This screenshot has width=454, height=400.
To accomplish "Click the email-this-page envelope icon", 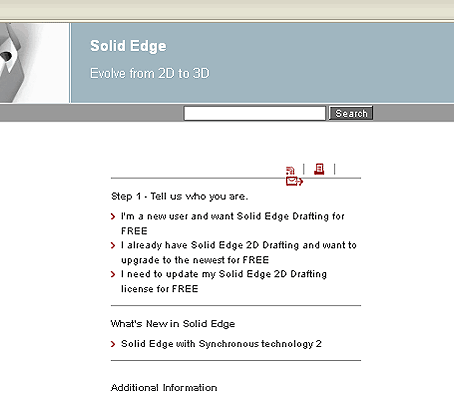I will [x=294, y=181].
